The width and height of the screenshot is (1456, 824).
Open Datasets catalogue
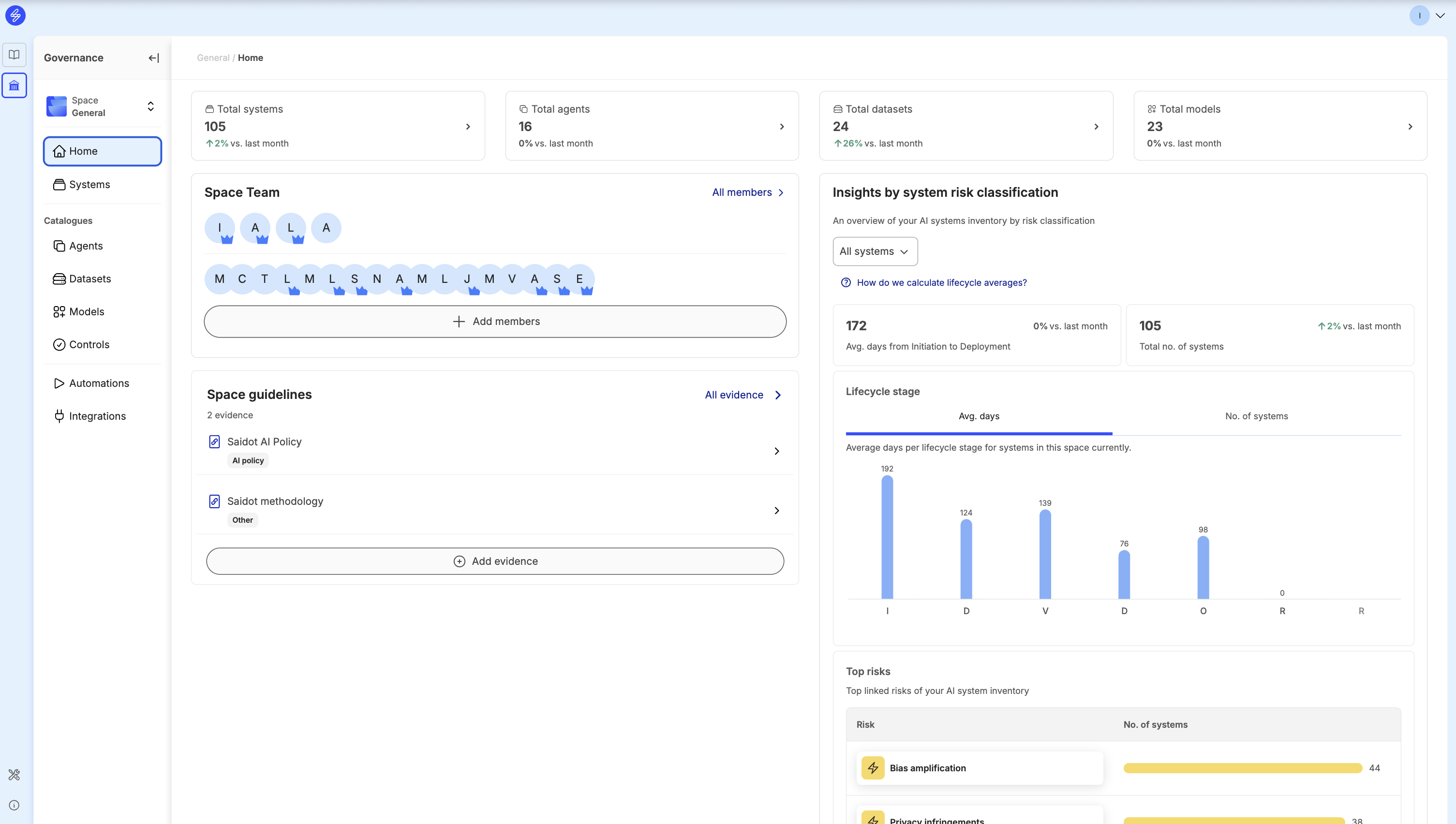(103, 279)
